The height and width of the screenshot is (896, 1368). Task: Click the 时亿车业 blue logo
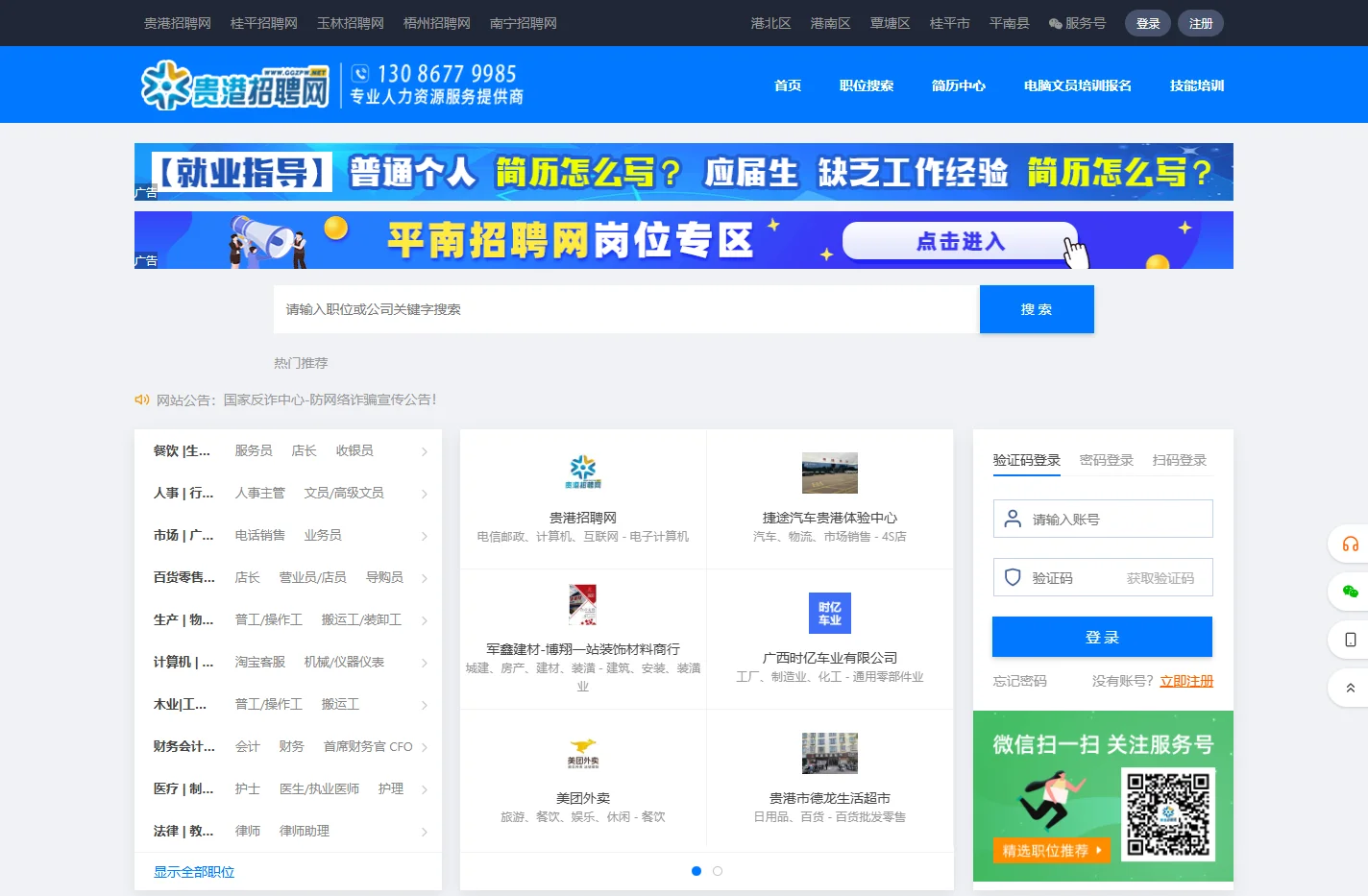pos(830,613)
